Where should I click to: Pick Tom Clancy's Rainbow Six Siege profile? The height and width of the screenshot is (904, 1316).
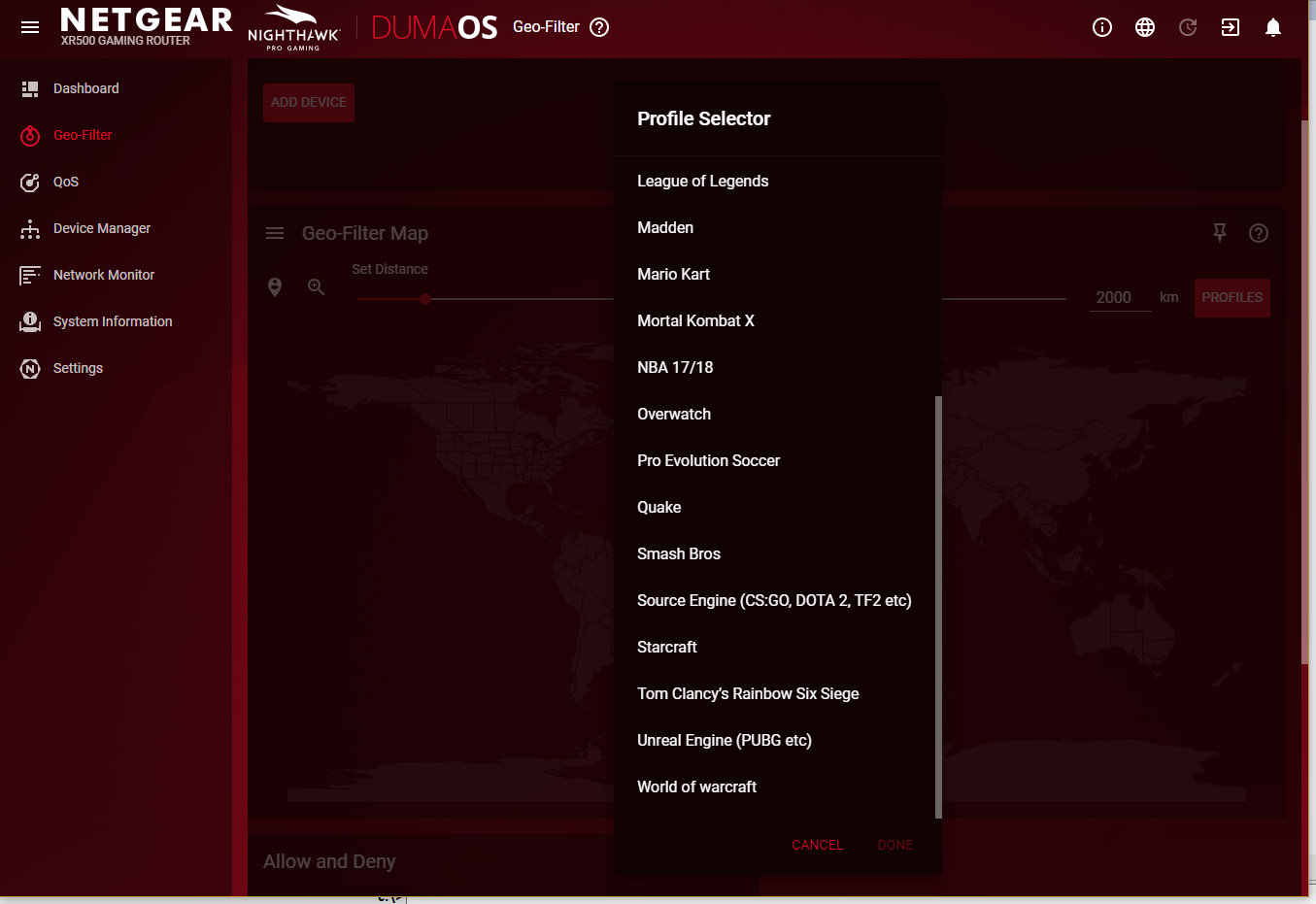tap(774, 693)
